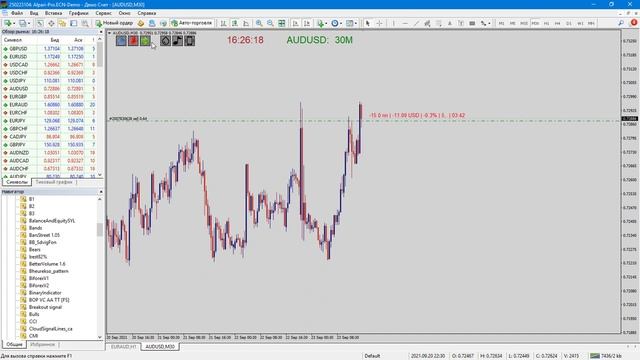Viewport: 640px width, 360px height.
Task: Open the red notification icon
Action: point(634,23)
